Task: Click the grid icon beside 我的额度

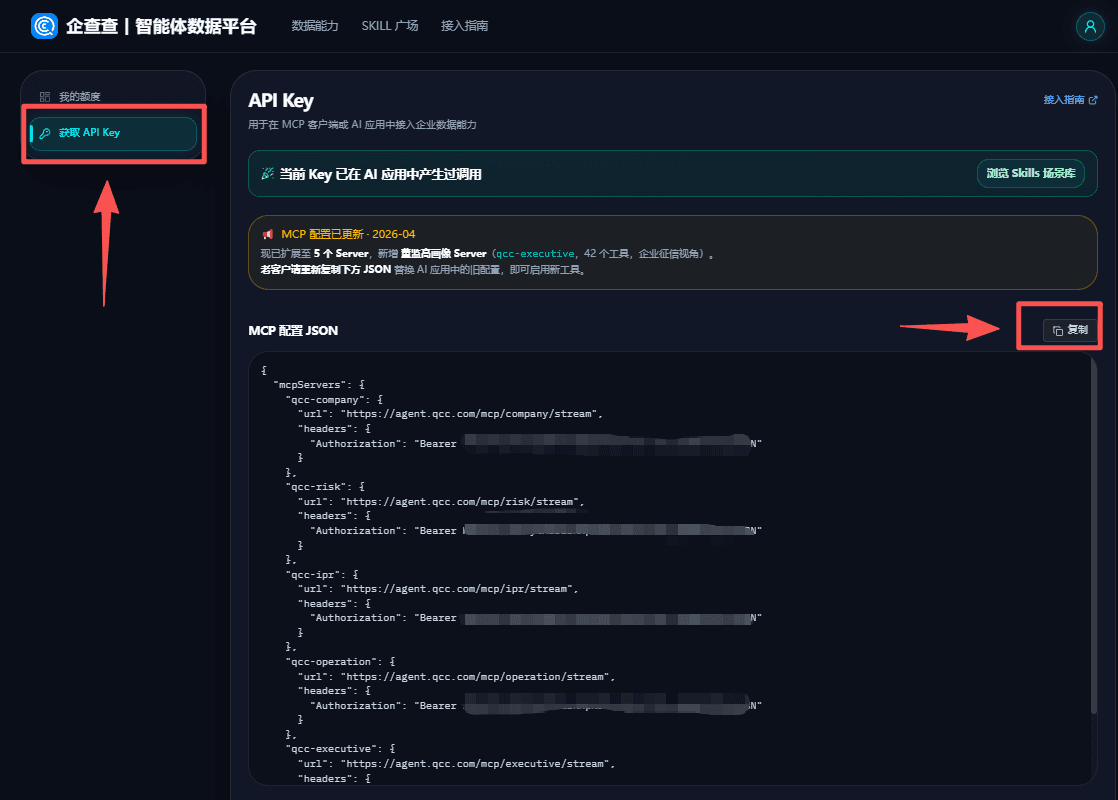Action: point(45,97)
